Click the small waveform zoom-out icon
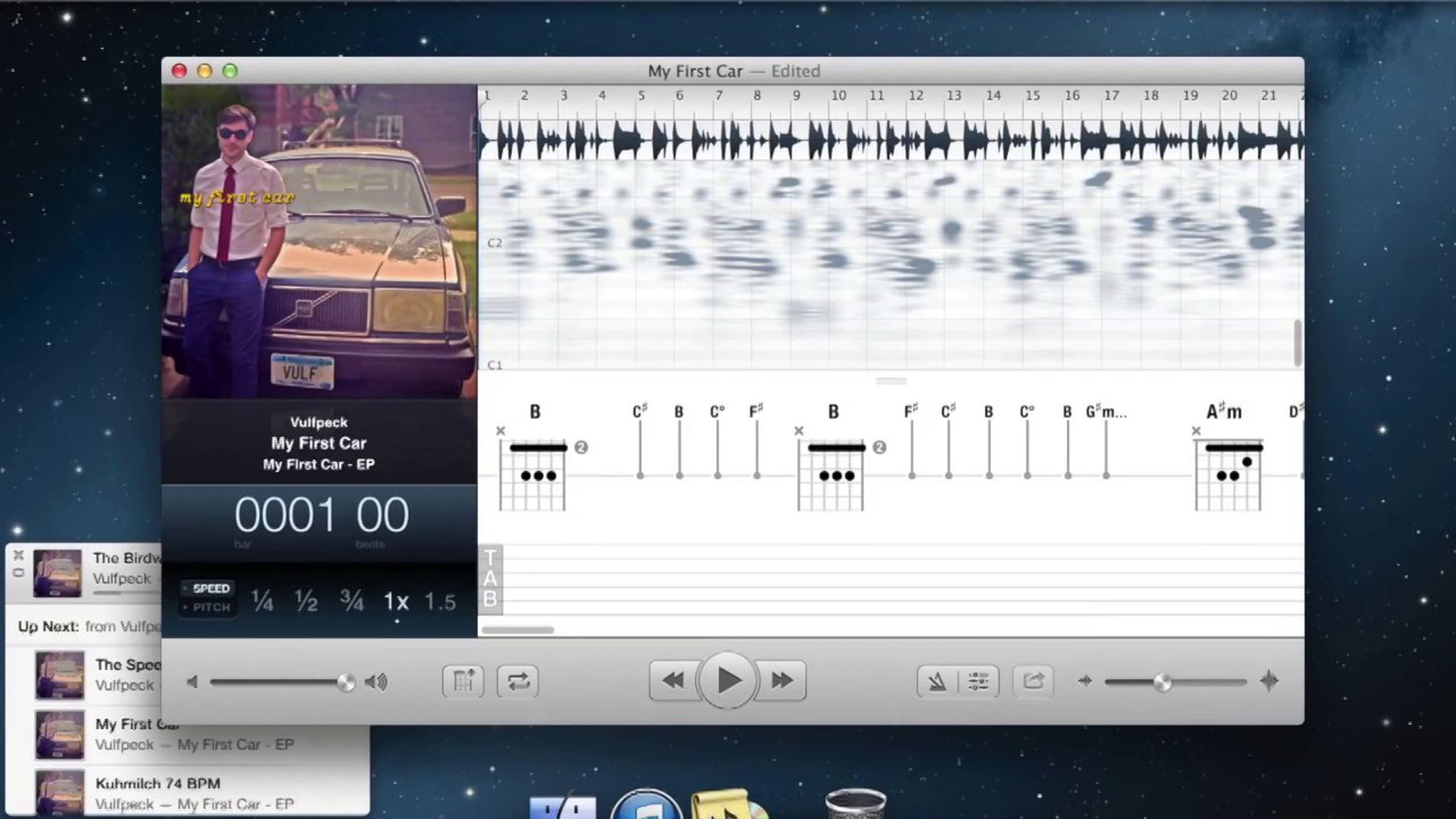The width and height of the screenshot is (1456, 819). pyautogui.click(x=1085, y=681)
